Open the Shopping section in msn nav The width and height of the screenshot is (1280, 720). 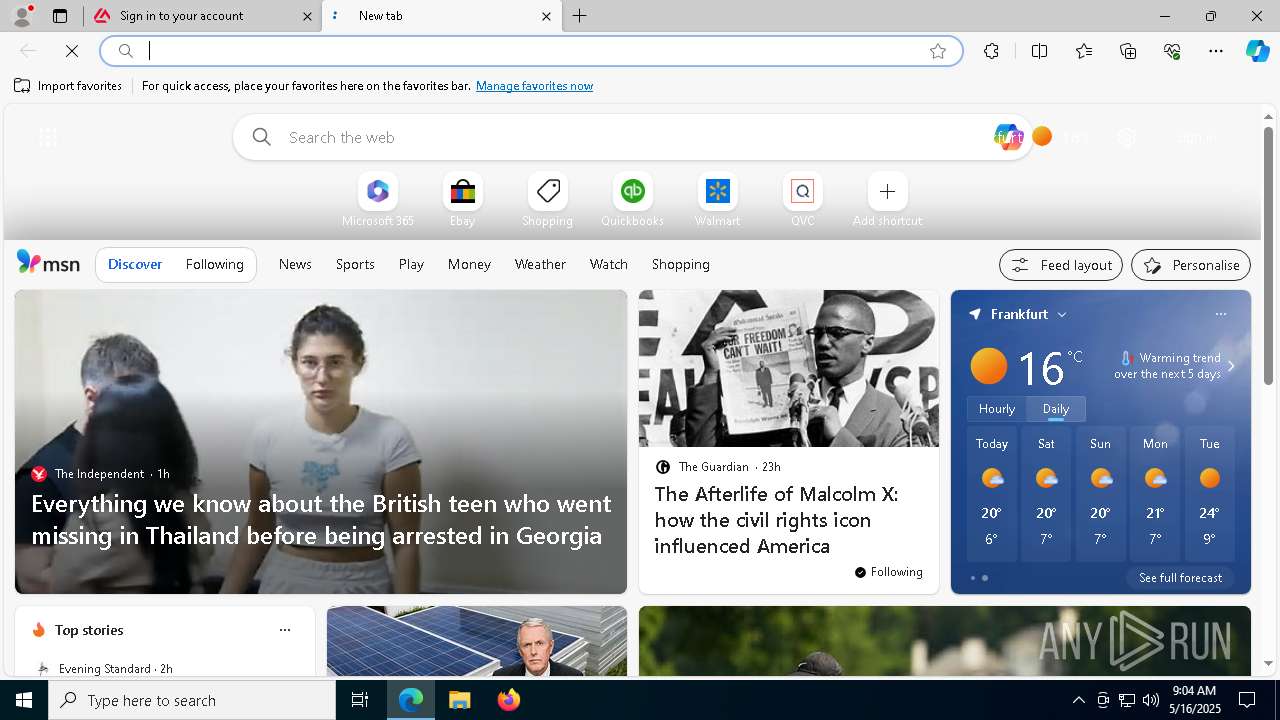681,264
